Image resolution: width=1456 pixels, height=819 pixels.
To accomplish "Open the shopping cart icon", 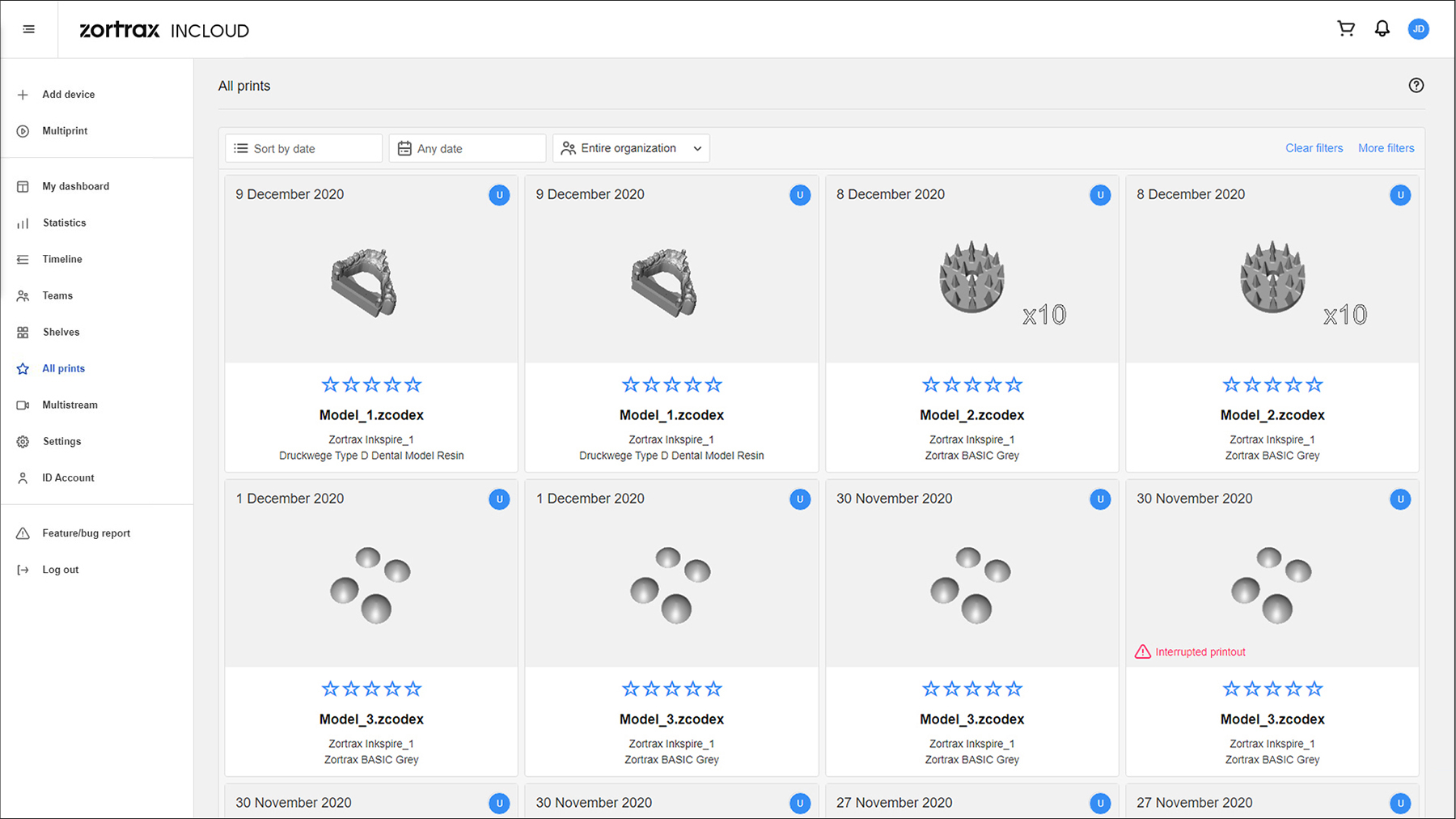I will click(1346, 29).
